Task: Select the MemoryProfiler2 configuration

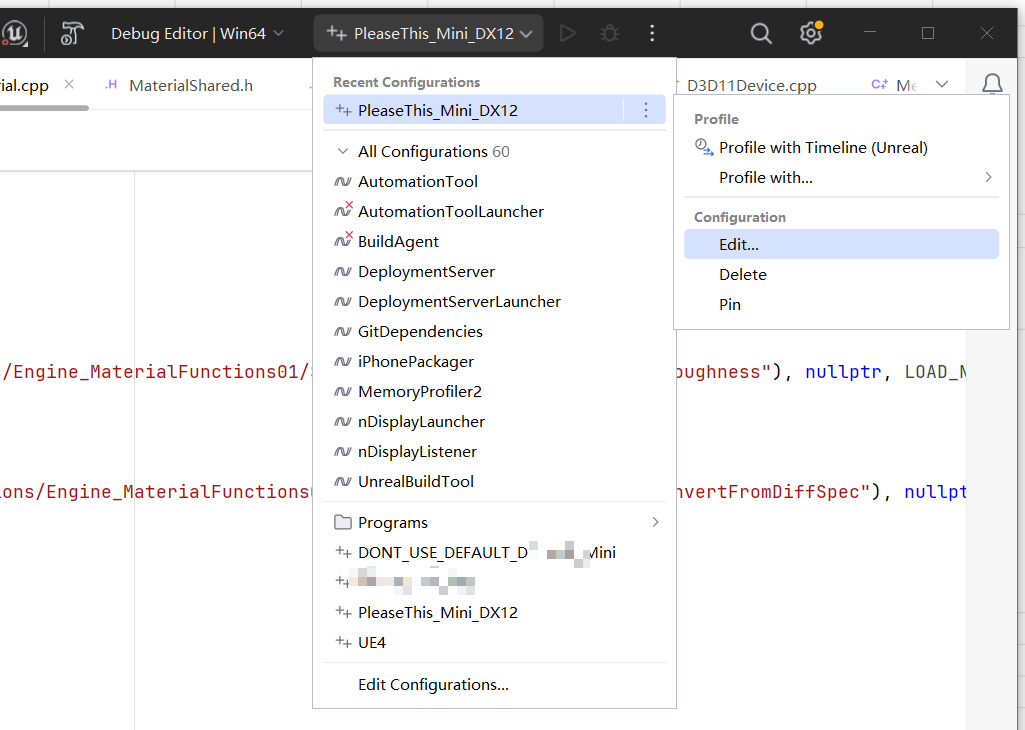Action: click(494, 392)
